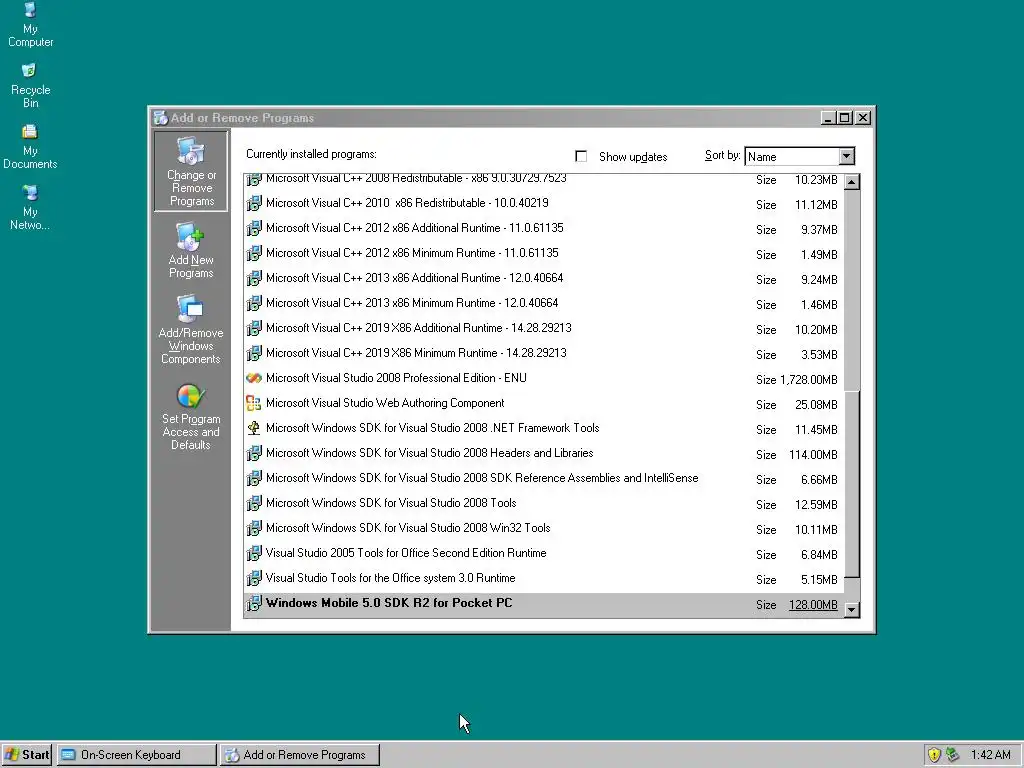The image size is (1024, 768).
Task: Click scrollbar up arrow in programs list
Action: (852, 182)
